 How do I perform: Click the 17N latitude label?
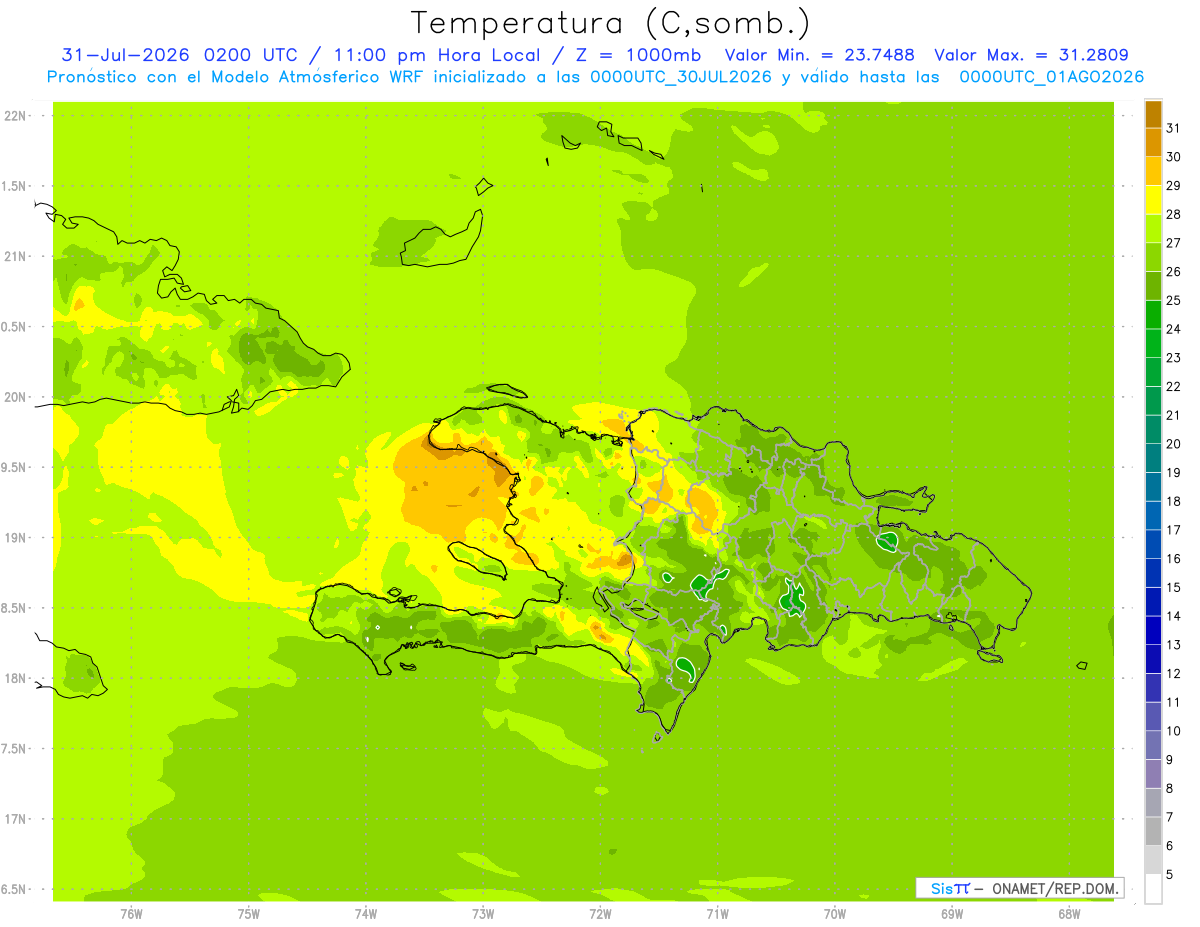point(17,819)
